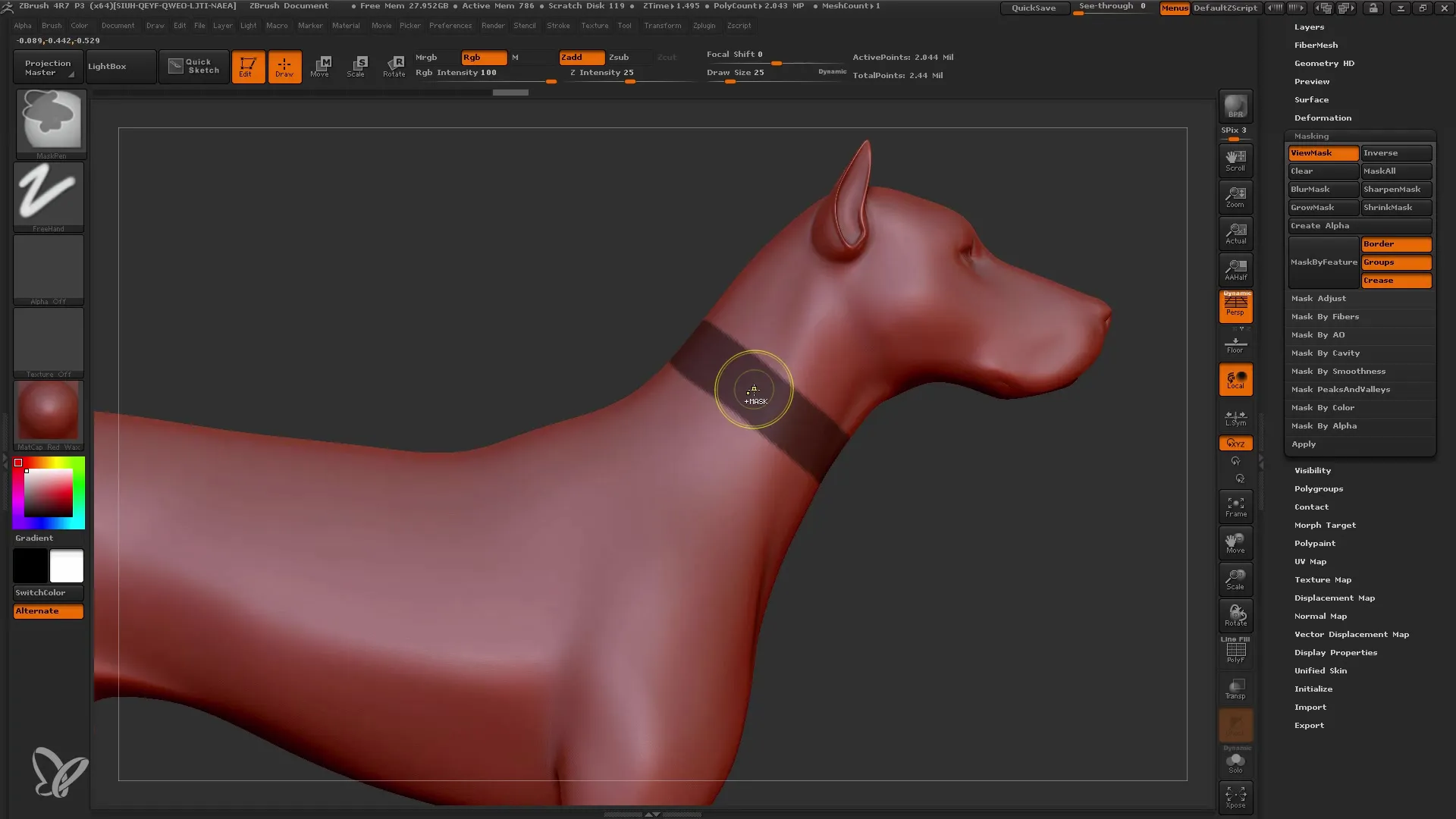Expand the UV Map section
Screen dimensions: 1456x819
(x=1310, y=561)
